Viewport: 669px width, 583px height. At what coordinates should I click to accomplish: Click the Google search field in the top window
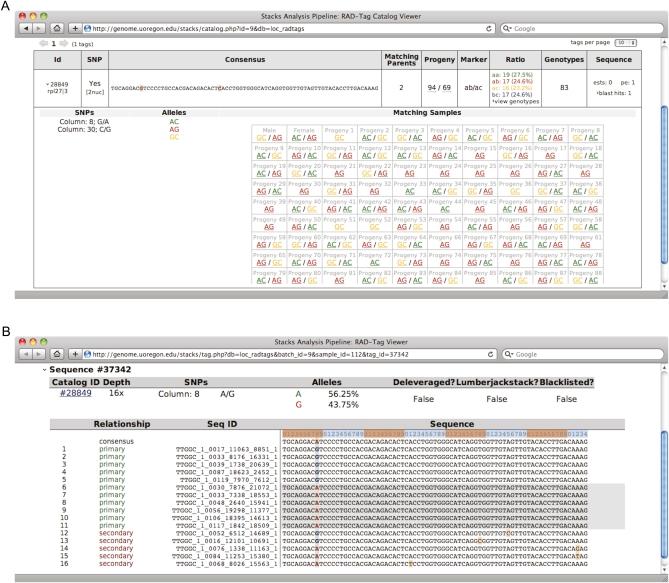tap(578, 30)
